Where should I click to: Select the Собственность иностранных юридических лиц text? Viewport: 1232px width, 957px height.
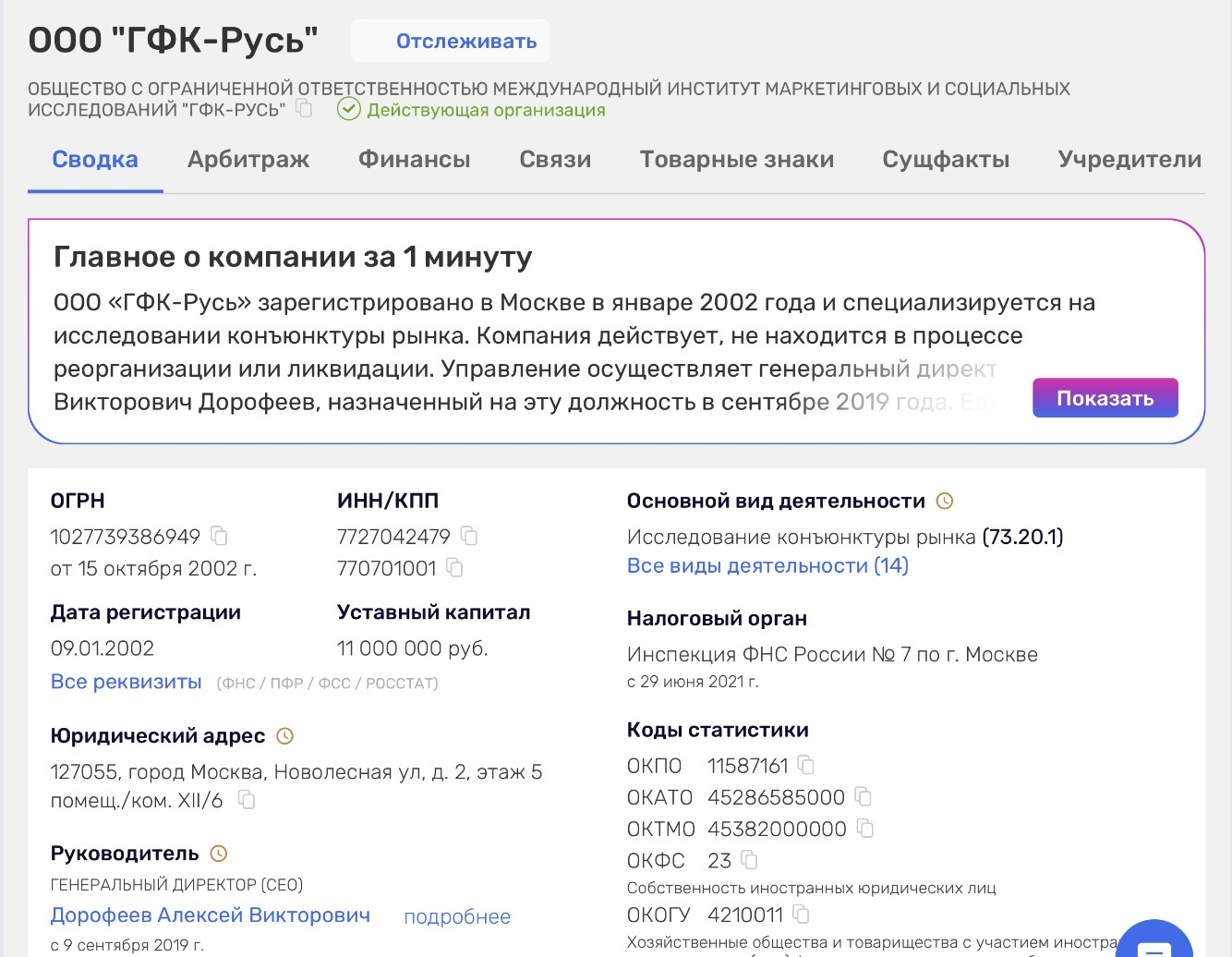click(812, 889)
